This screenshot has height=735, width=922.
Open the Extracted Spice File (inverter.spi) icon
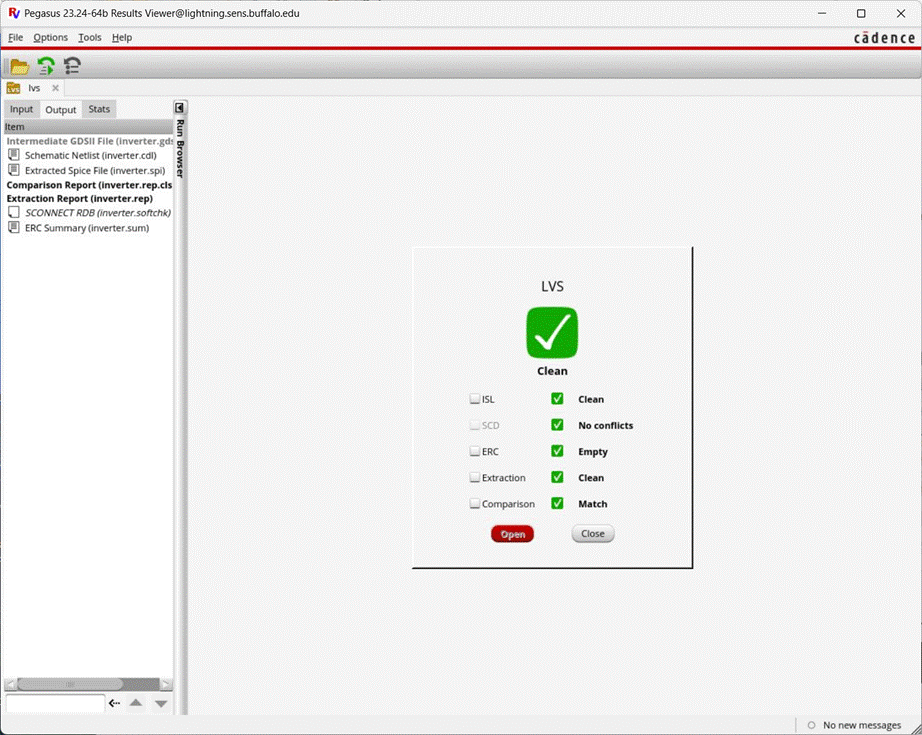tap(15, 170)
